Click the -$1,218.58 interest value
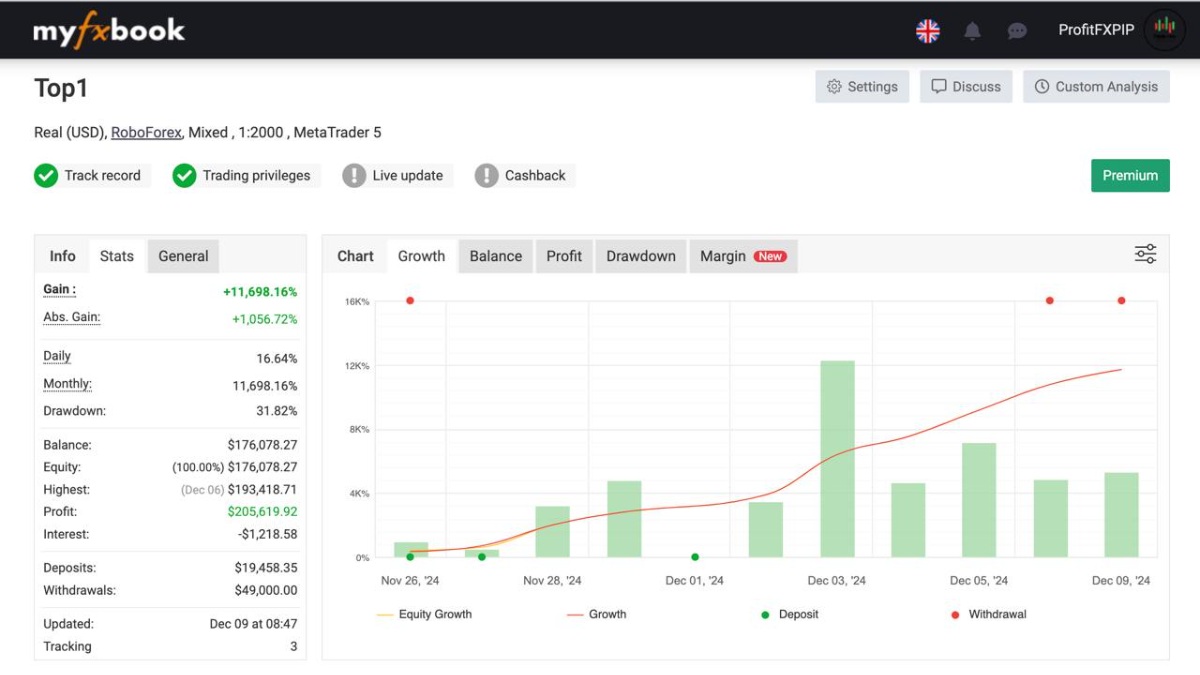 (266, 534)
